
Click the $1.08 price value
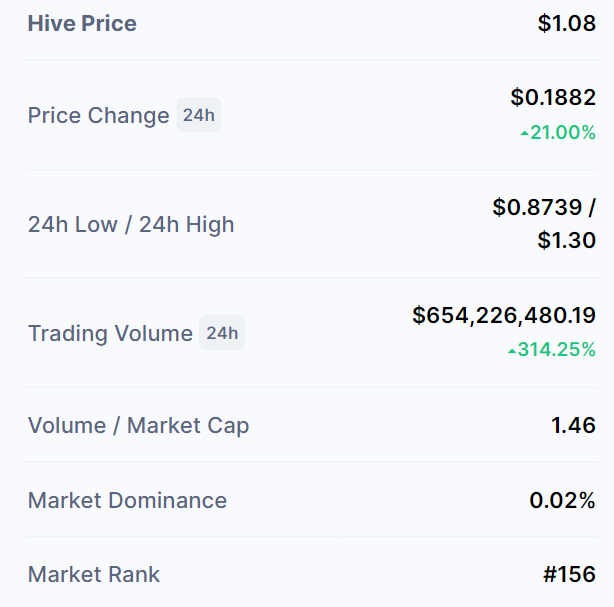click(x=567, y=23)
